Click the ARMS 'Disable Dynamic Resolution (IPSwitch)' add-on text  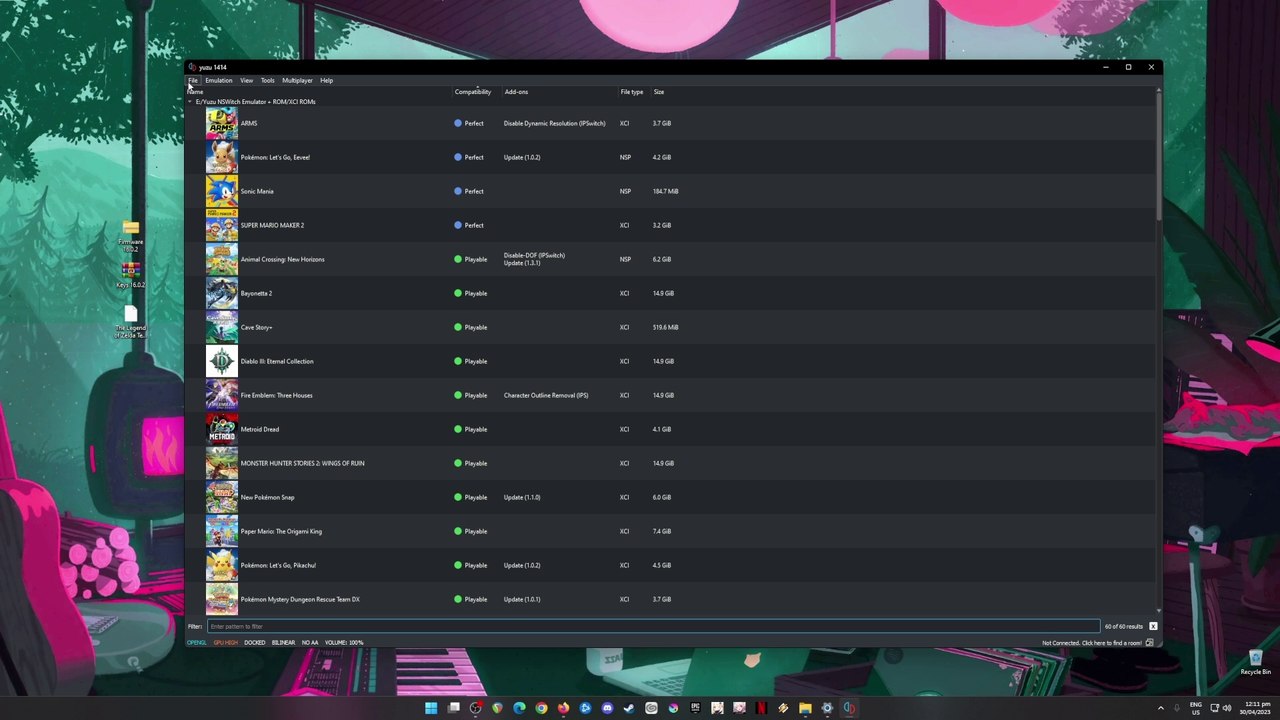tap(555, 123)
